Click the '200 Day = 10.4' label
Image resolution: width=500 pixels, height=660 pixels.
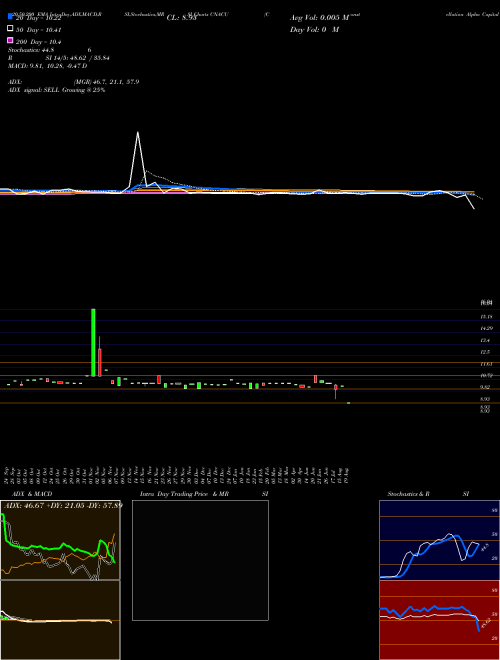(x=38, y=42)
